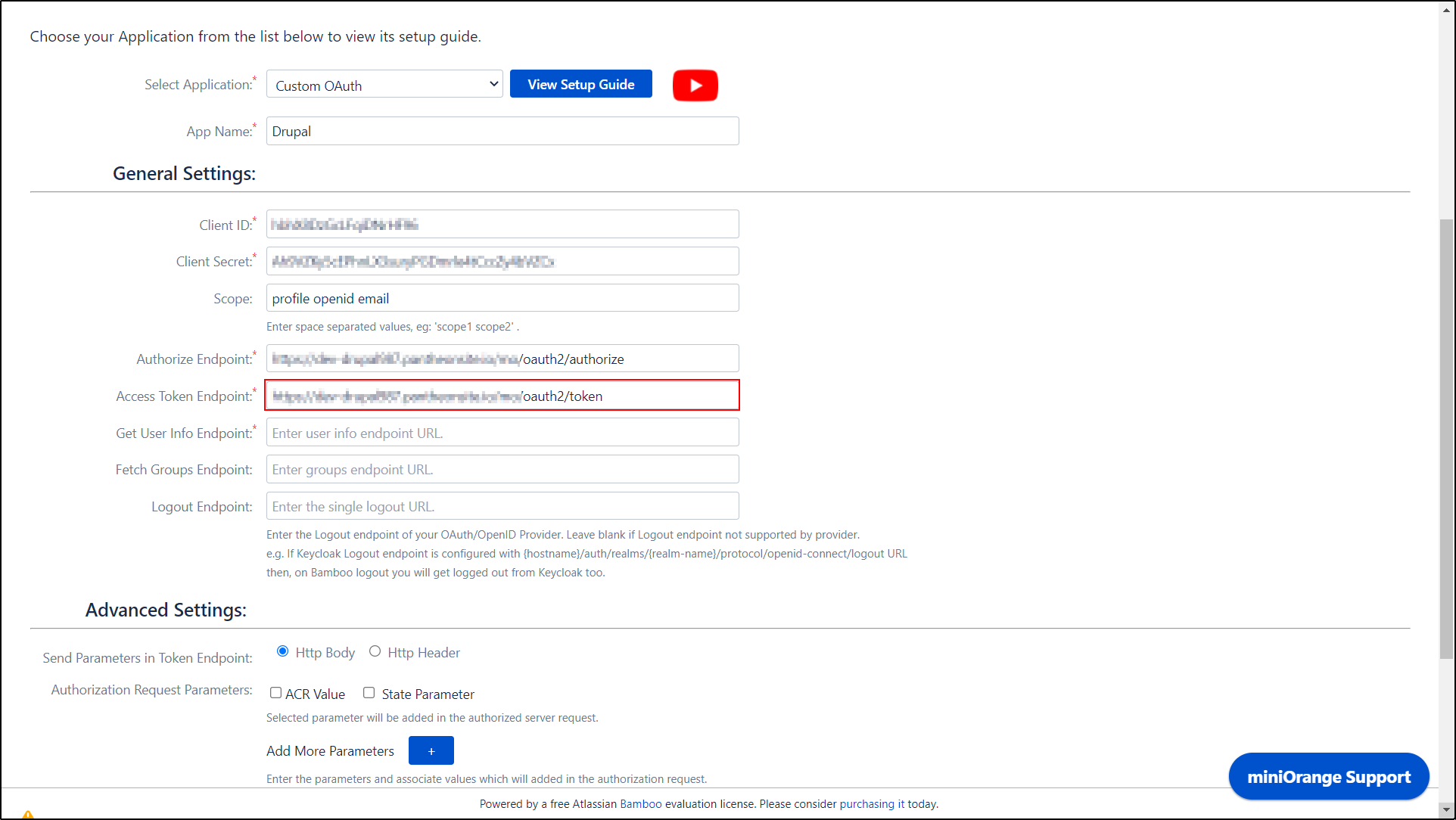
Task: Click the Logout Endpoint field
Action: (x=502, y=507)
